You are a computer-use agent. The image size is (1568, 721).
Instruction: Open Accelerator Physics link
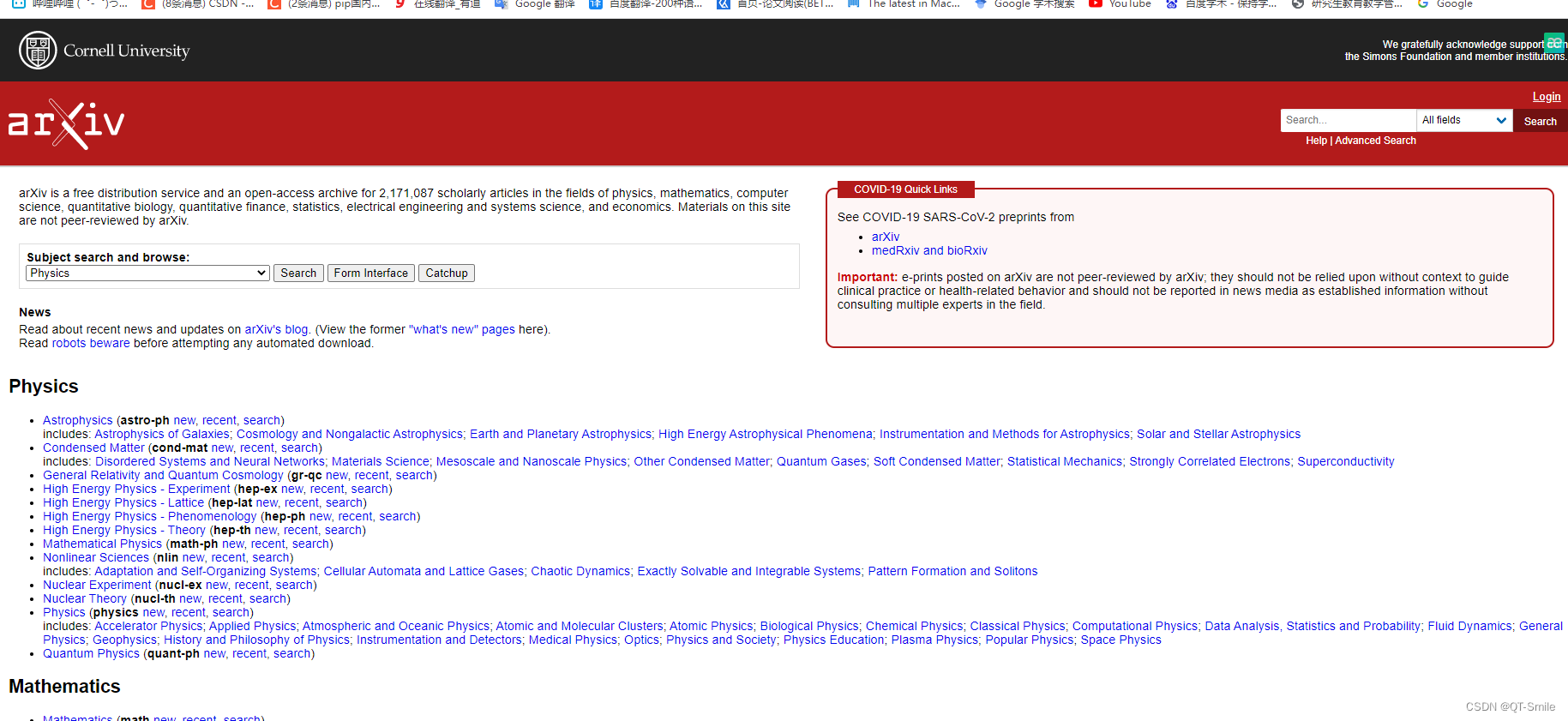tap(148, 626)
